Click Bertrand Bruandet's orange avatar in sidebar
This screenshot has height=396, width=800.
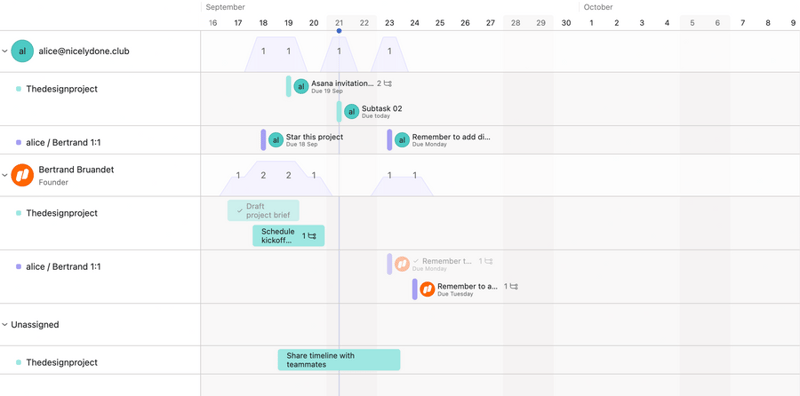(x=22, y=175)
